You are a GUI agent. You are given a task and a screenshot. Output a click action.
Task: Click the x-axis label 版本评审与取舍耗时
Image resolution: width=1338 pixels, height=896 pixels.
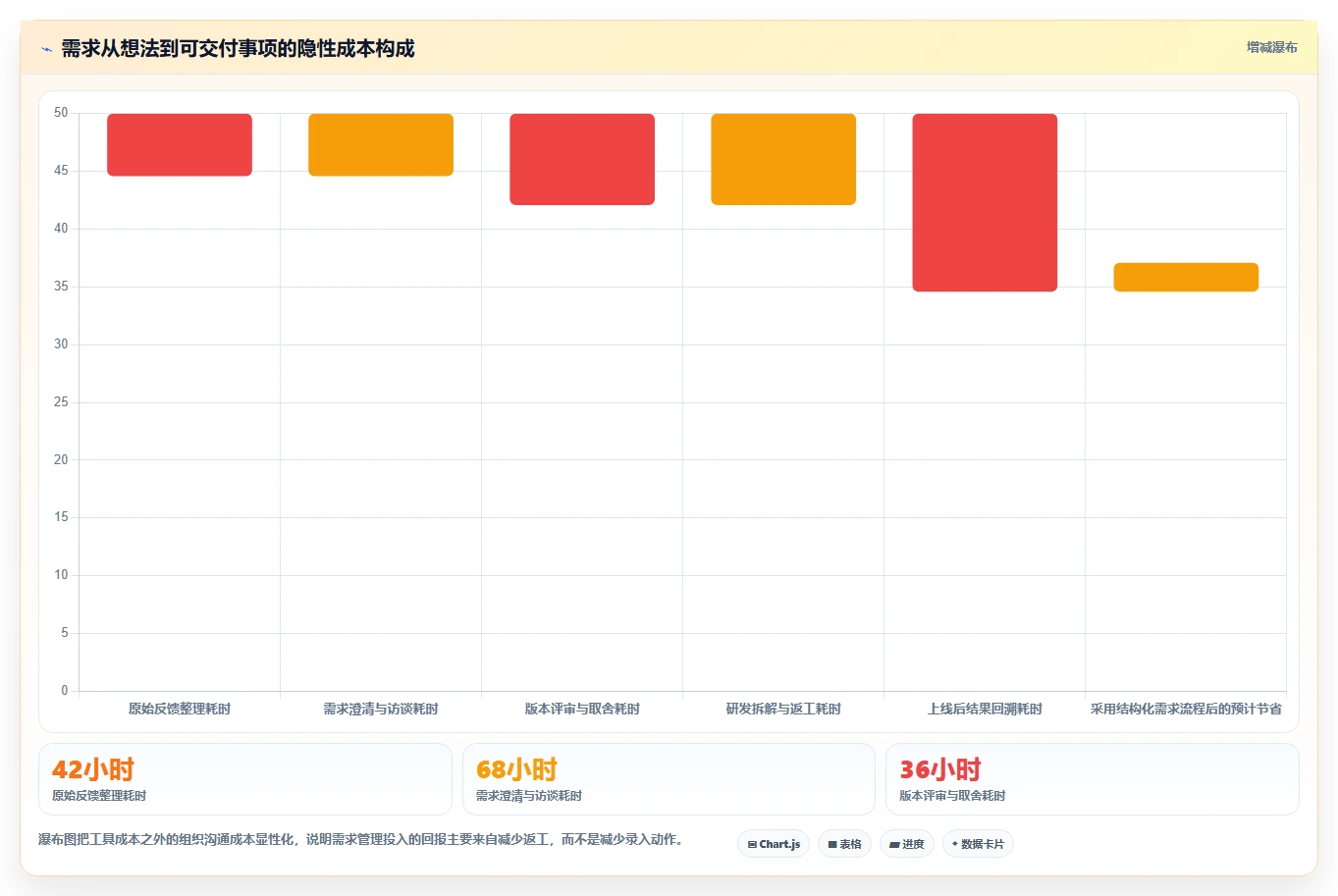[x=582, y=709]
